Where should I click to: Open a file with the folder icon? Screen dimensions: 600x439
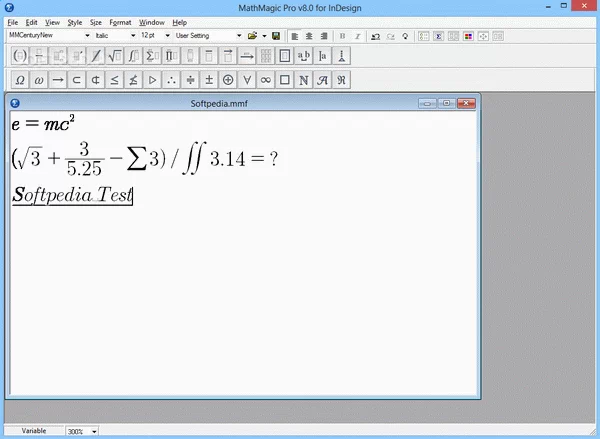pos(252,36)
